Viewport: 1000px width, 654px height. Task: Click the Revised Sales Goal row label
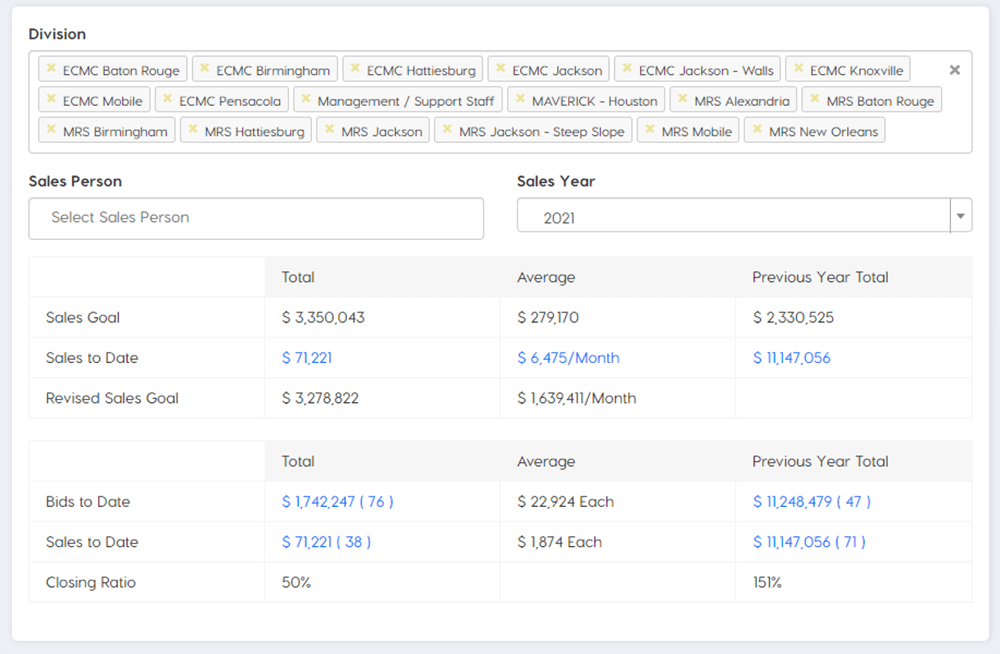[x=112, y=398]
